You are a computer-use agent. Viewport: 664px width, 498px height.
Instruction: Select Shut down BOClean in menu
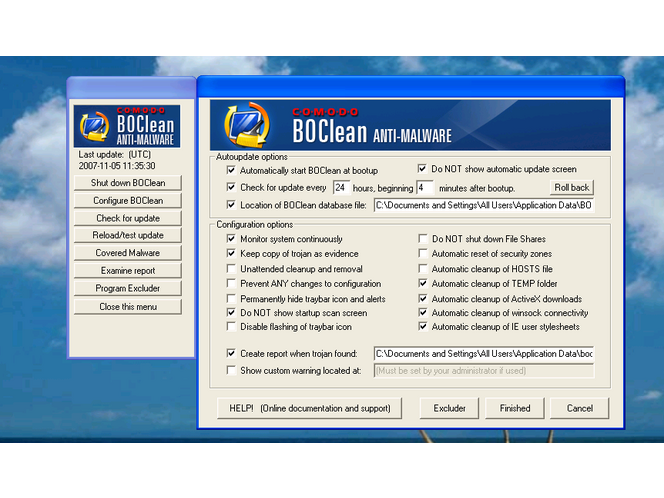128,183
